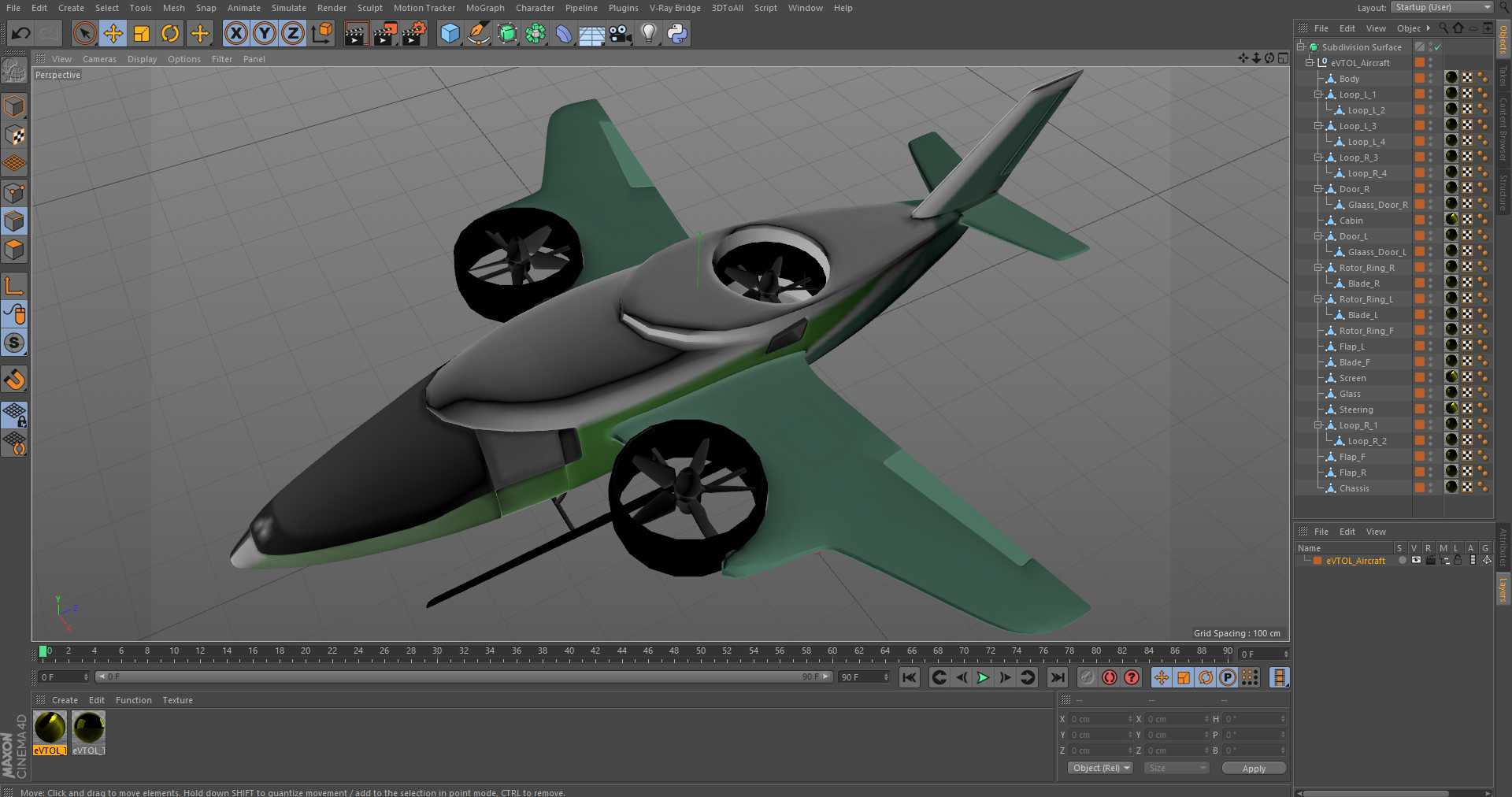This screenshot has width=1512, height=797.
Task: Open the Sculpt menu
Action: point(369,8)
